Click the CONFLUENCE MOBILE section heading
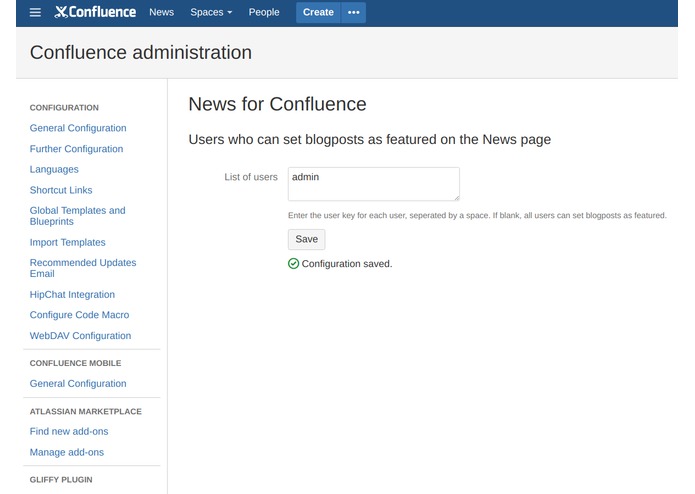695x494 pixels. 75,363
